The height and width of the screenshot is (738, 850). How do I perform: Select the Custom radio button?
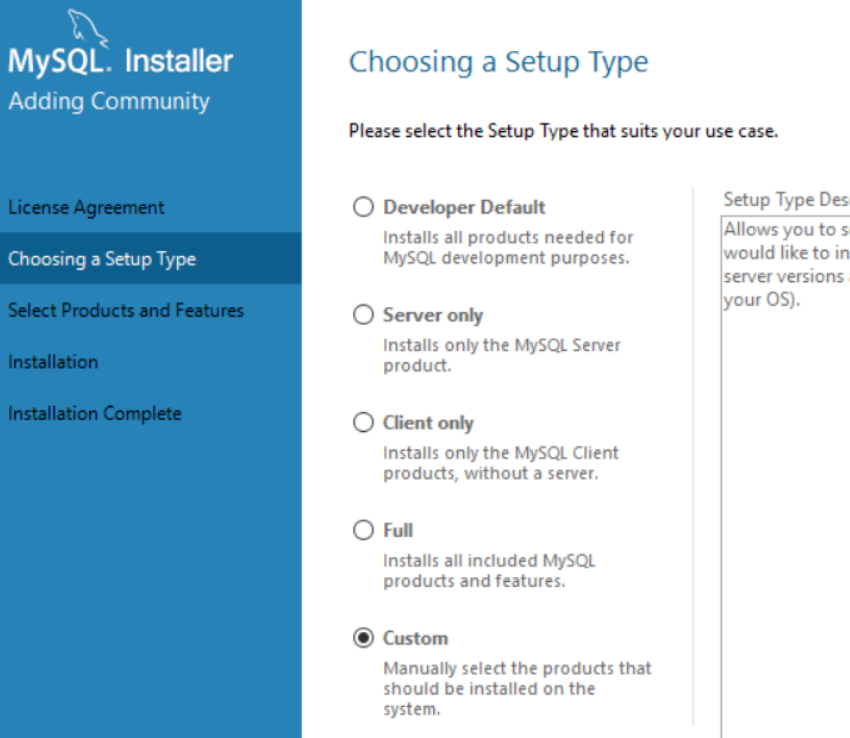pos(363,637)
